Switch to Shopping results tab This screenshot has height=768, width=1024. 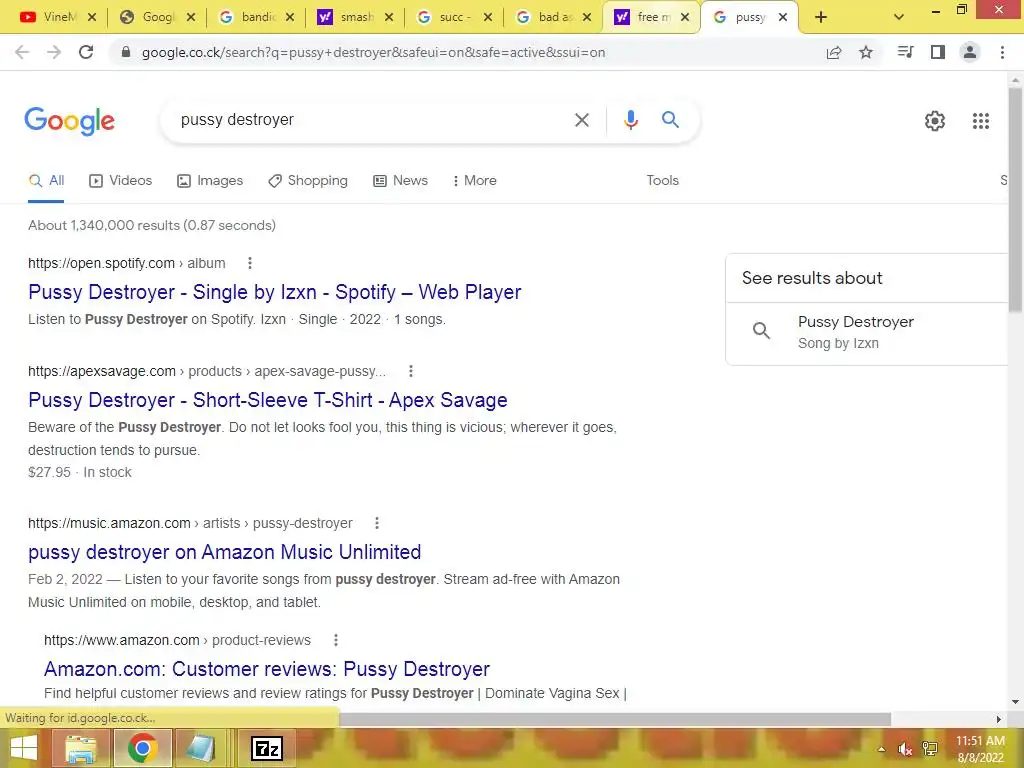tap(308, 181)
